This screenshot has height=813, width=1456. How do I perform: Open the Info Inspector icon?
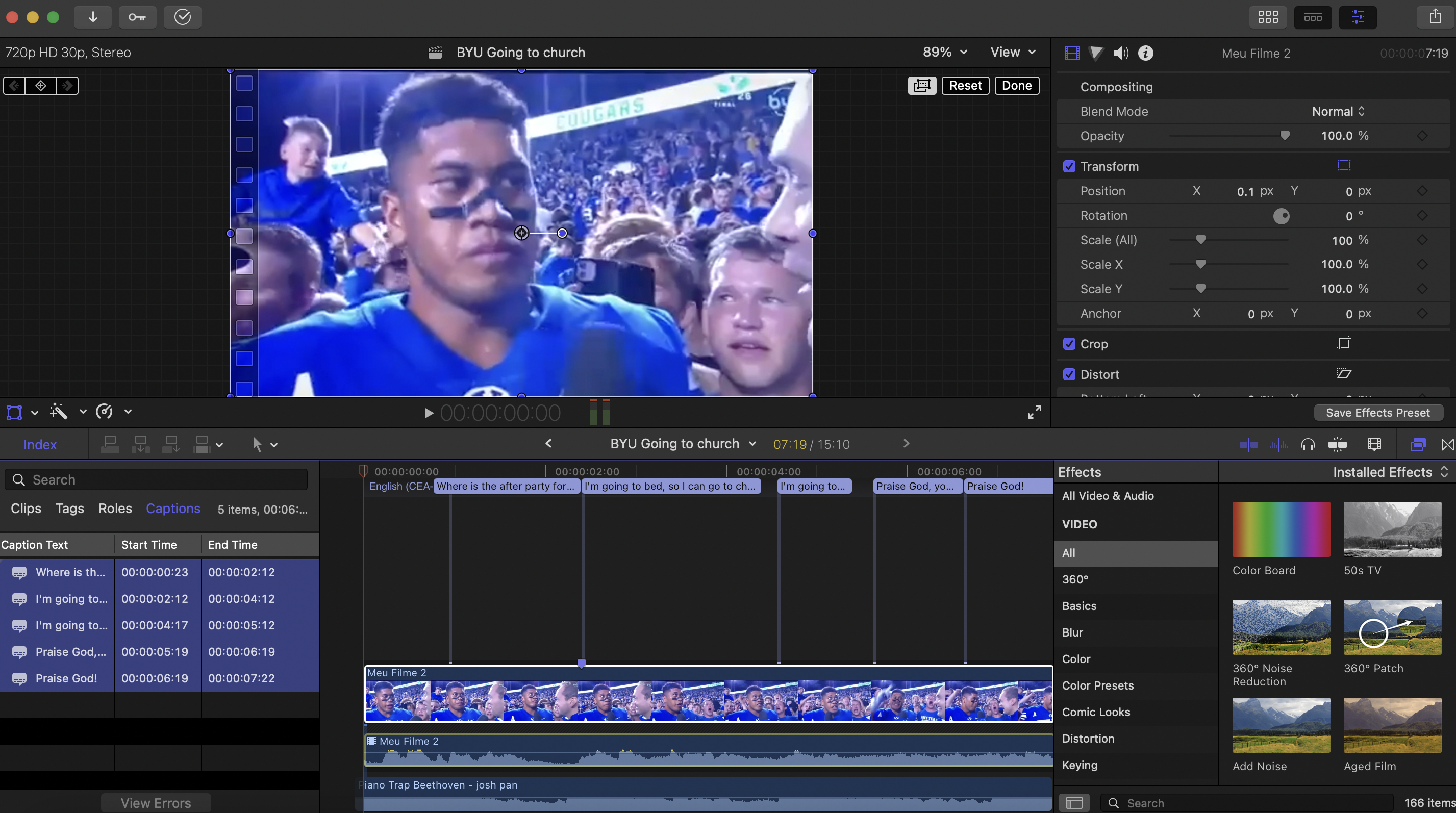point(1145,53)
